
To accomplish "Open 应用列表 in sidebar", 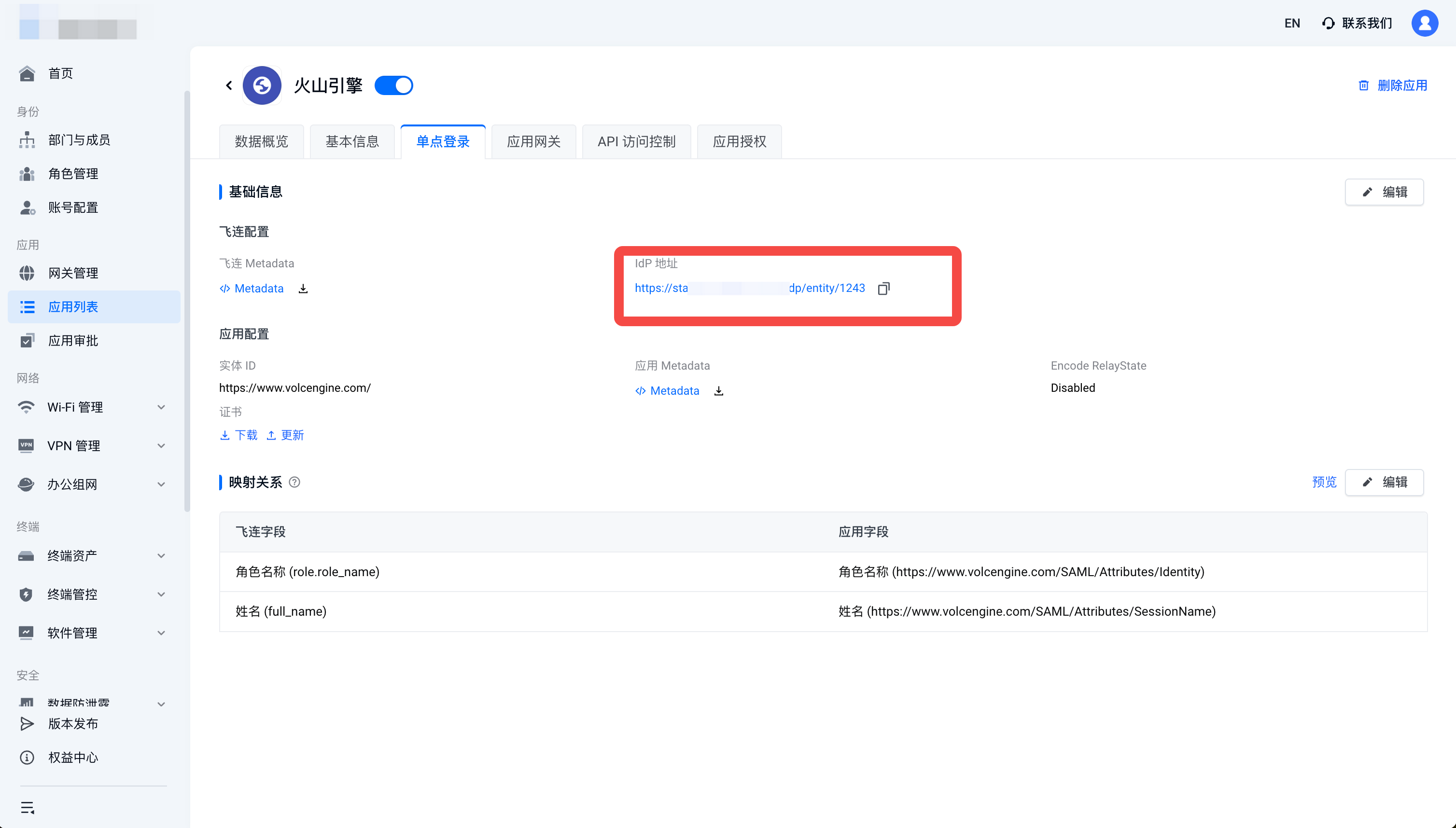I will (x=94, y=307).
